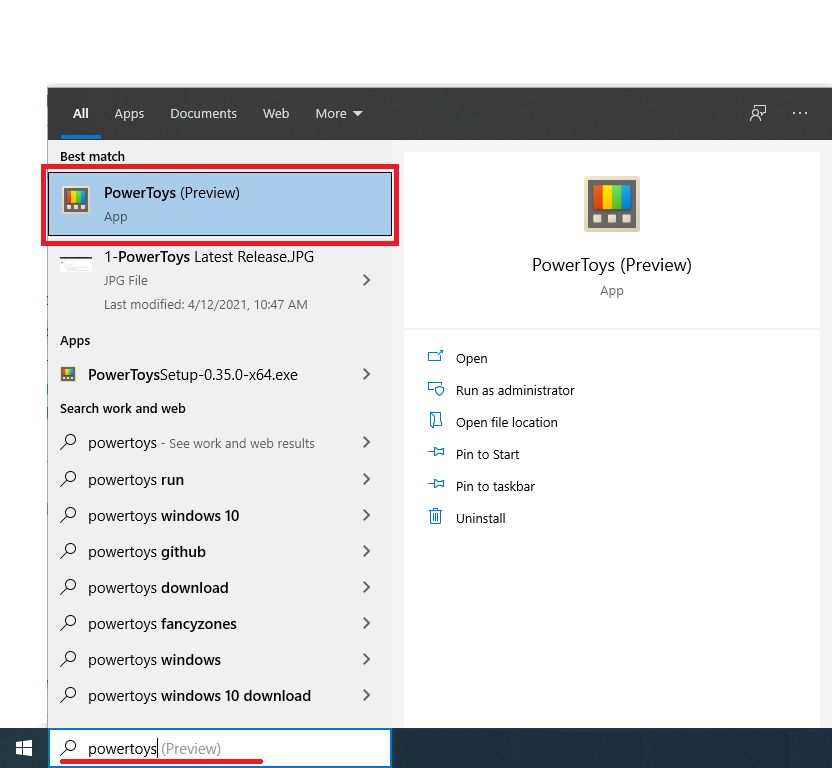Choose Open file location
Image resolution: width=832 pixels, height=768 pixels.
click(506, 422)
